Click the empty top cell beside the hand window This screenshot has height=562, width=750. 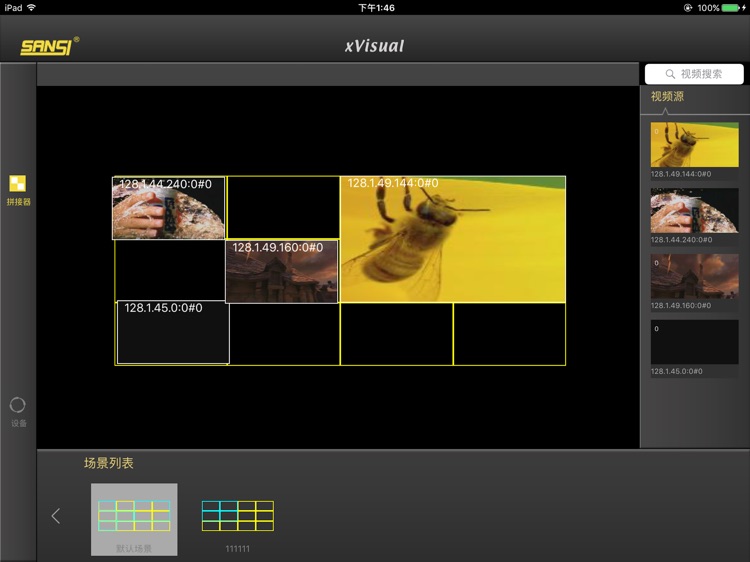(283, 208)
